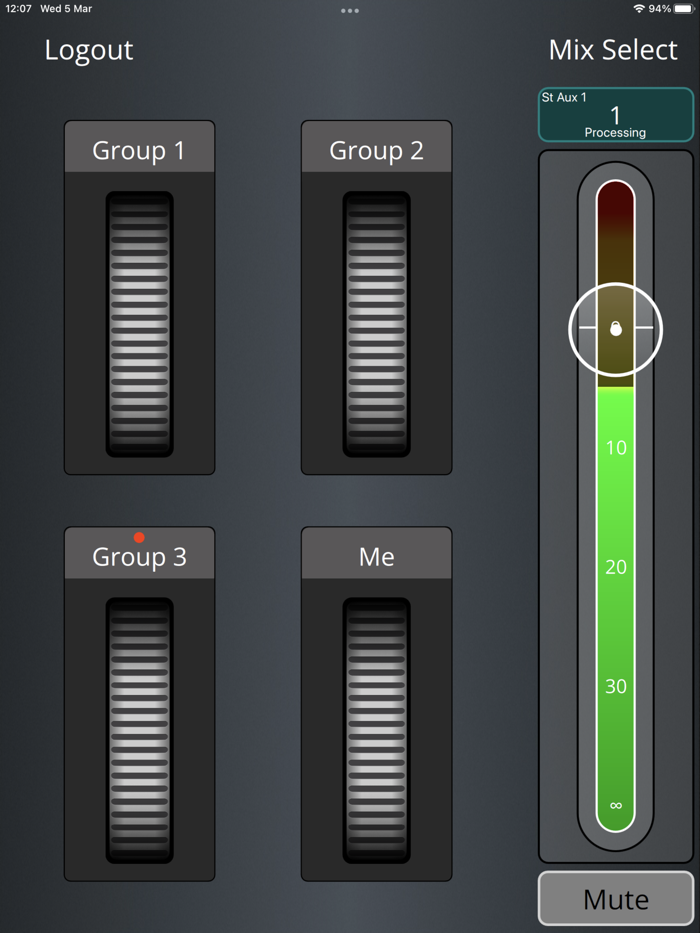Mute the St Aux 1 mix
700x933 pixels.
(x=615, y=898)
